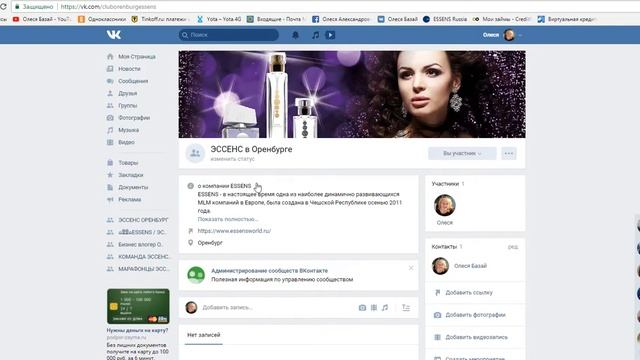Attach audio with the post note icon
This screenshot has width=640, height=360.
click(385, 308)
